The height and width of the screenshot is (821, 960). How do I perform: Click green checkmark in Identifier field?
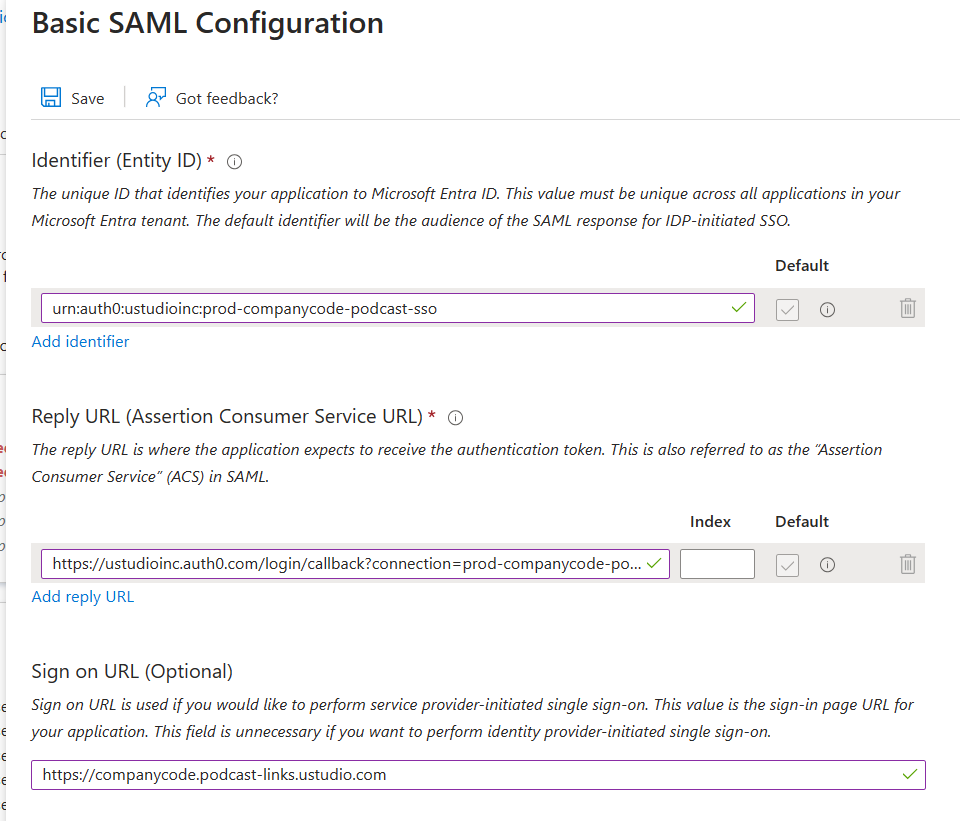[739, 307]
